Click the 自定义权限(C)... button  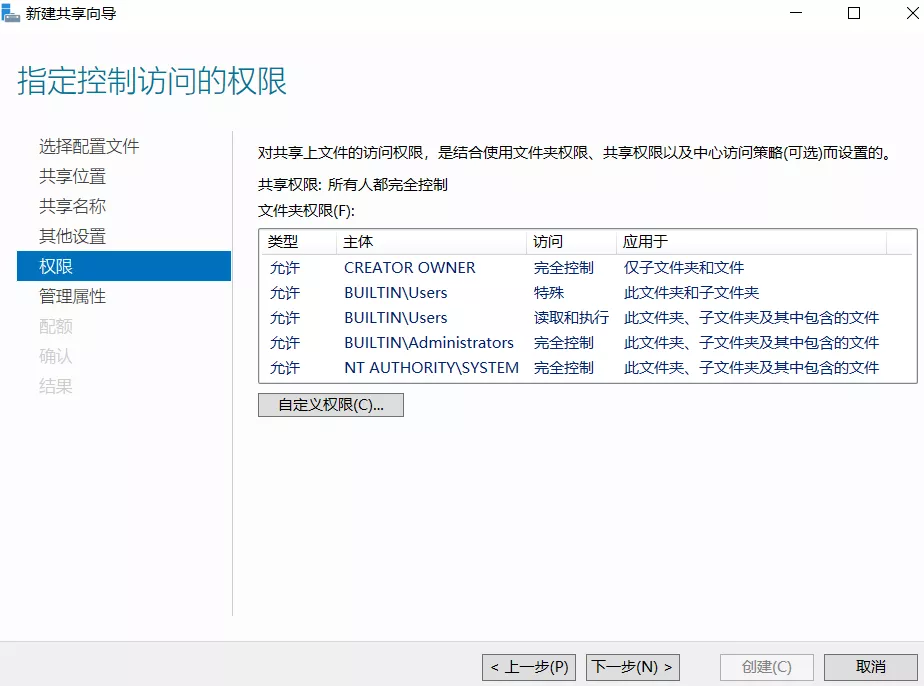pyautogui.click(x=330, y=405)
